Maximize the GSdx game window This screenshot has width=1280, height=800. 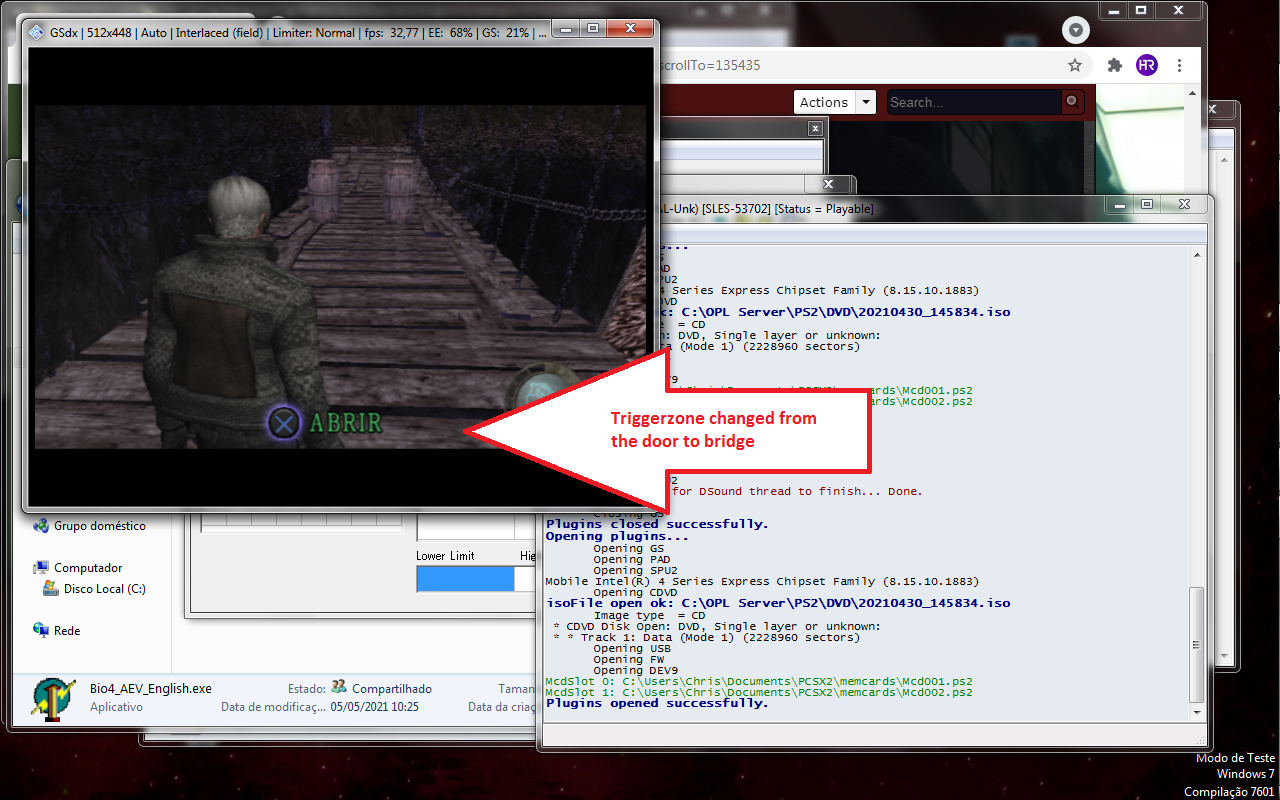(x=593, y=30)
